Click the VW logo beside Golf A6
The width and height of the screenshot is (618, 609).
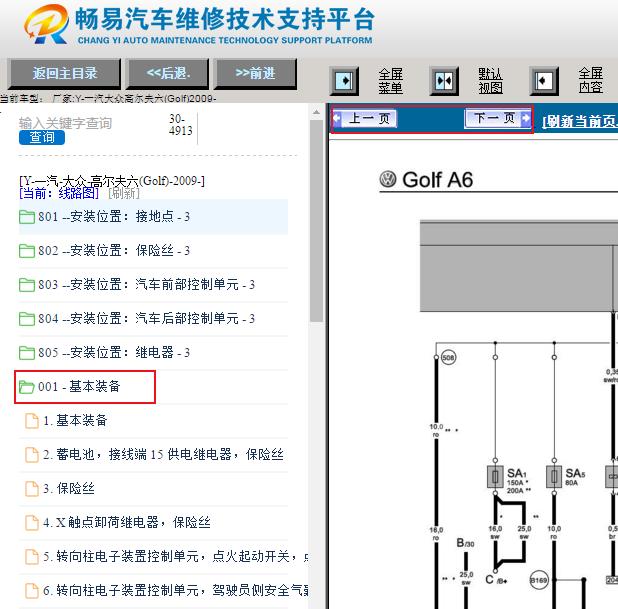388,179
